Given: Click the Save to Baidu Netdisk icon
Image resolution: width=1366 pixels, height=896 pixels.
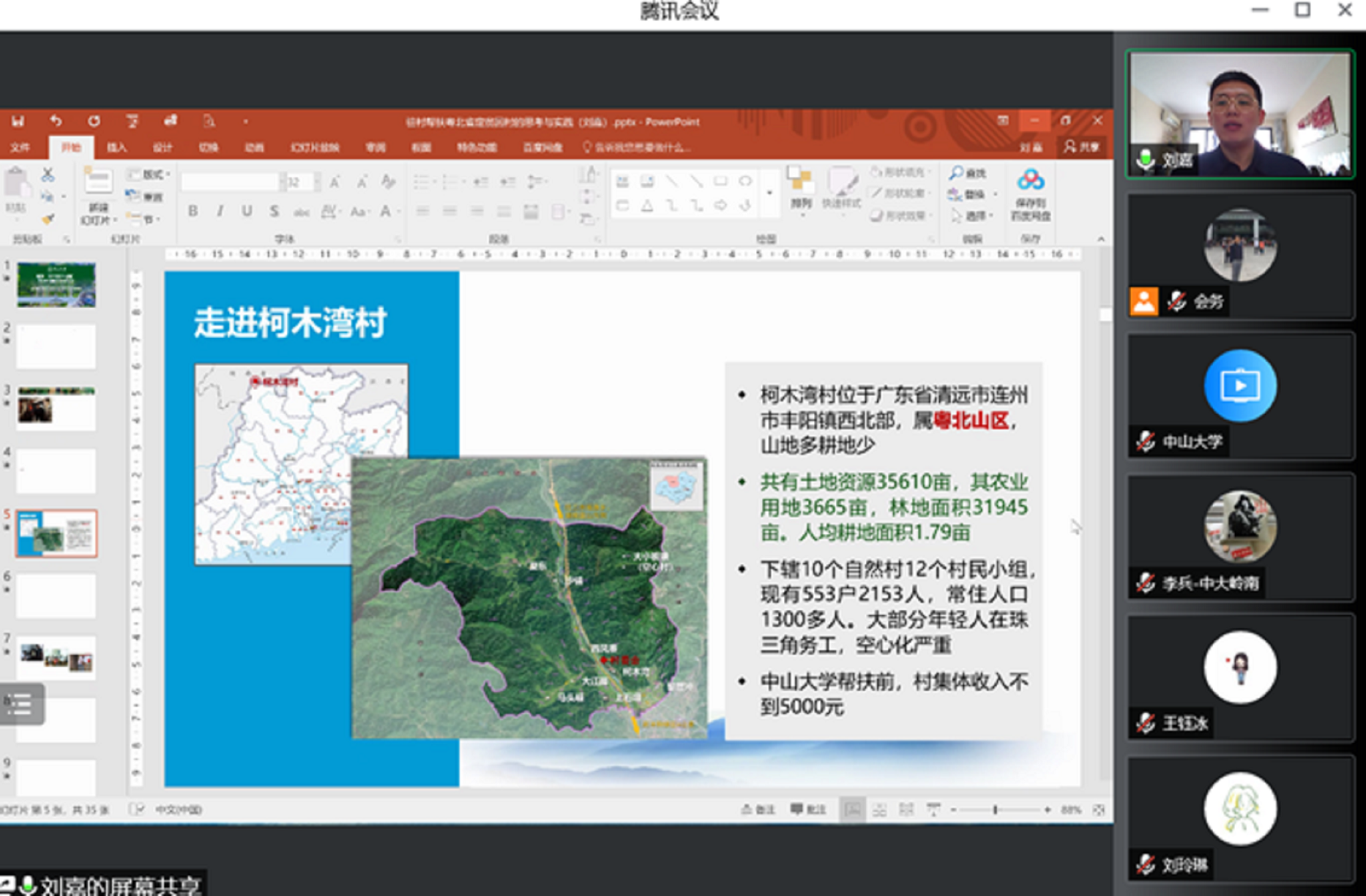Looking at the screenshot, I should [1030, 180].
